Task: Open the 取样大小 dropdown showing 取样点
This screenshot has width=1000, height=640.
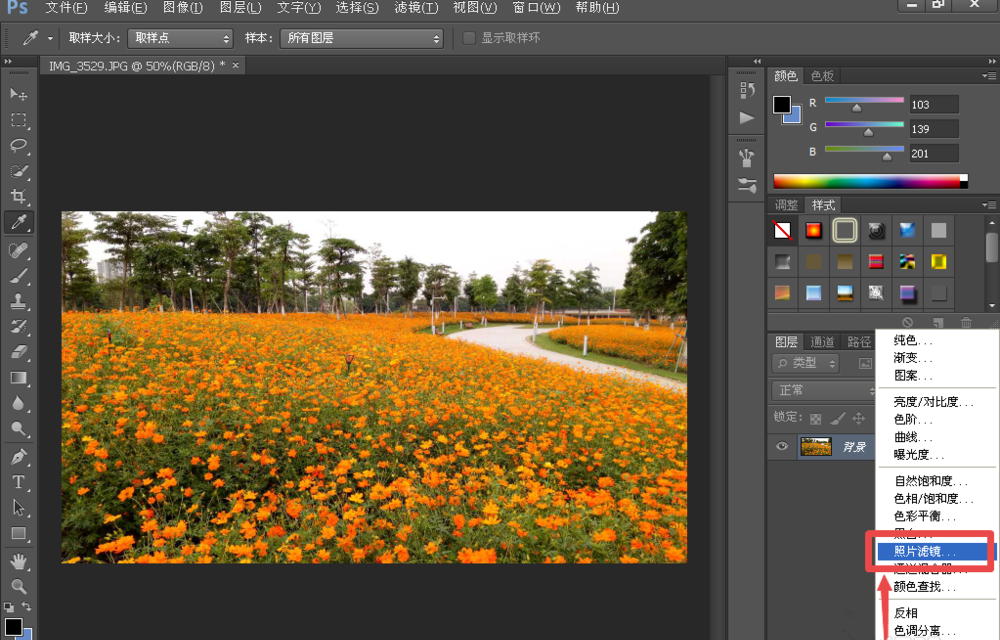Action: (180, 38)
